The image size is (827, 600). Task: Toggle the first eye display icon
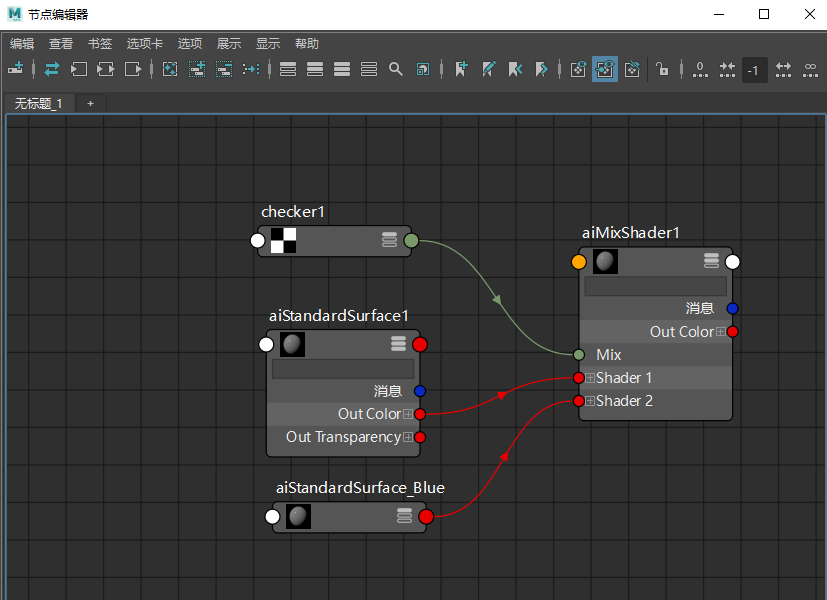pyautogui.click(x=578, y=69)
